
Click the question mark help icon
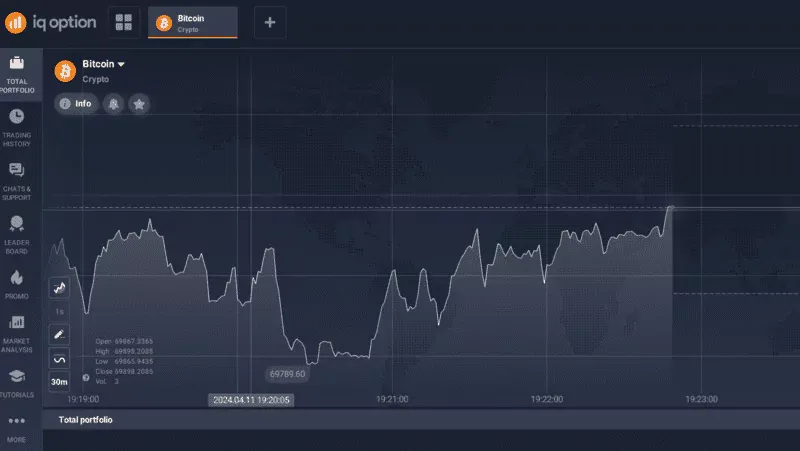tap(86, 378)
